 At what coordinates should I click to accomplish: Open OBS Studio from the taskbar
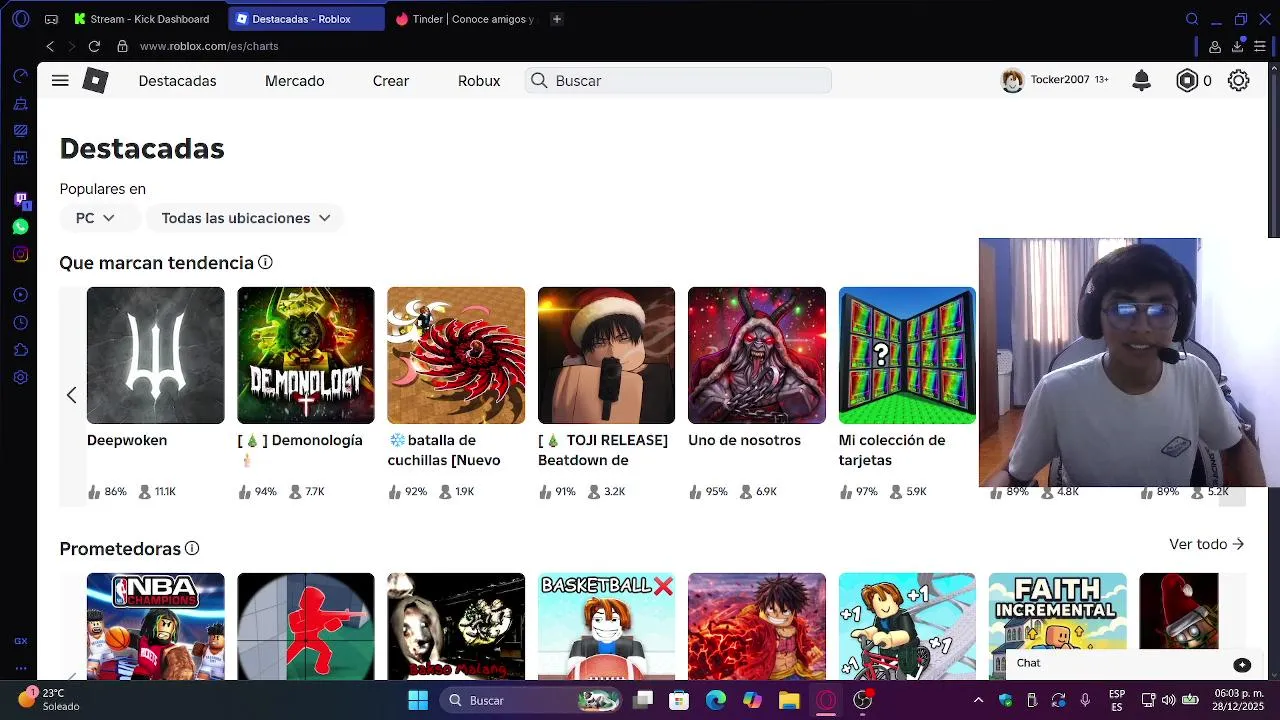point(863,700)
